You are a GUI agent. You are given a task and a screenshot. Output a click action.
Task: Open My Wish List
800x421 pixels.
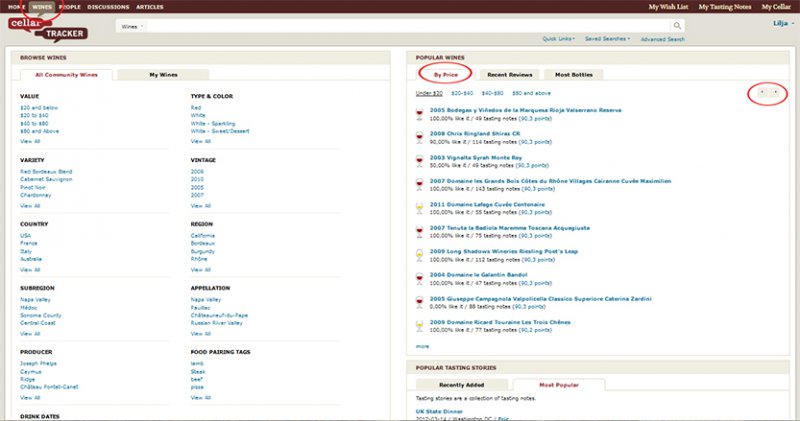coord(668,7)
